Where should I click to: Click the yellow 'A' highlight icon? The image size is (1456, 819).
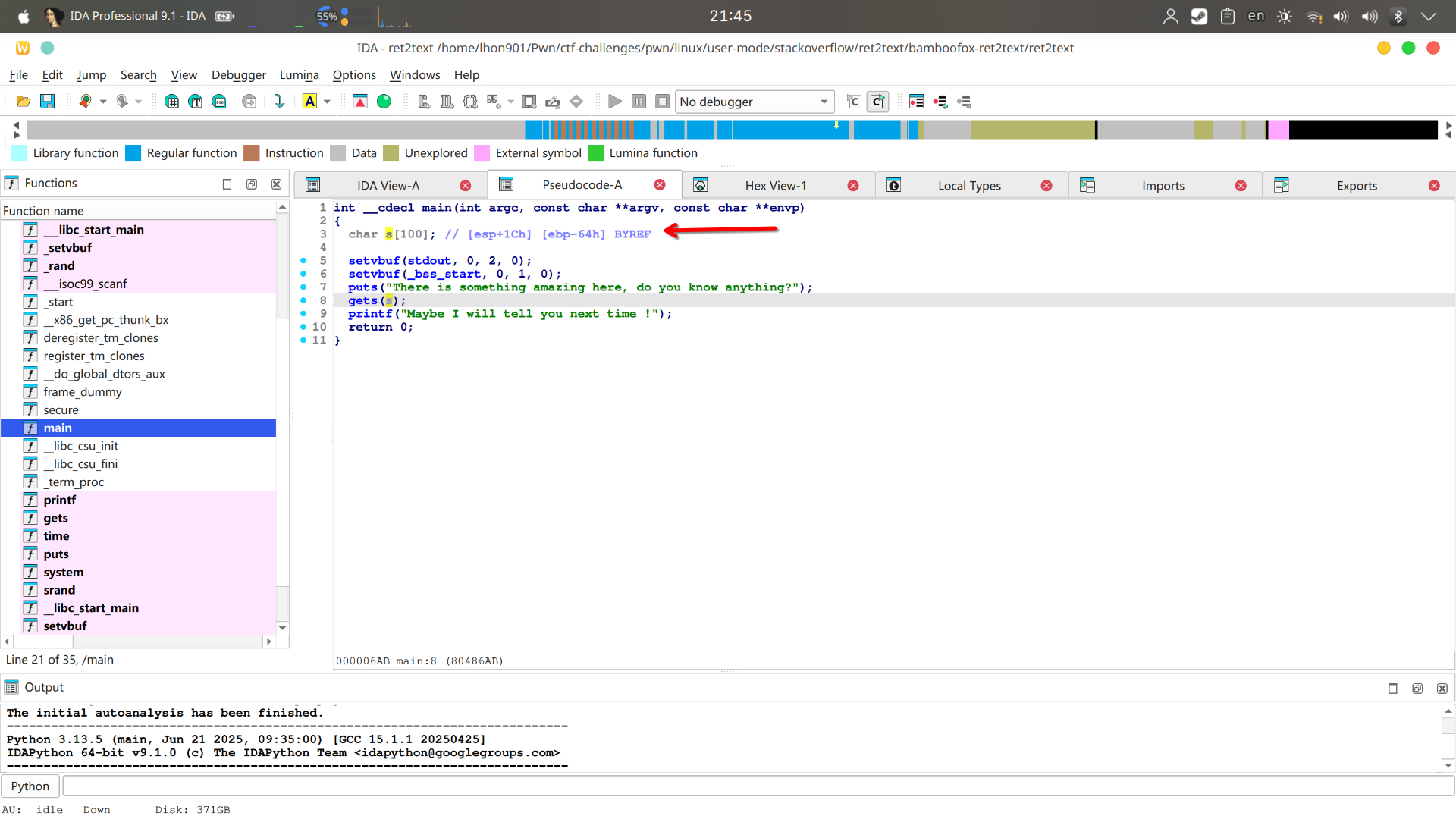click(309, 102)
